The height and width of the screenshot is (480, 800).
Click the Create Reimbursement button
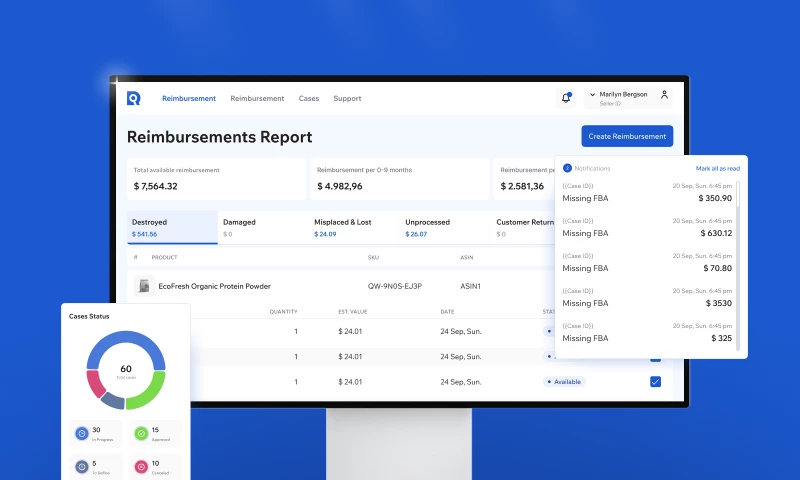(627, 136)
